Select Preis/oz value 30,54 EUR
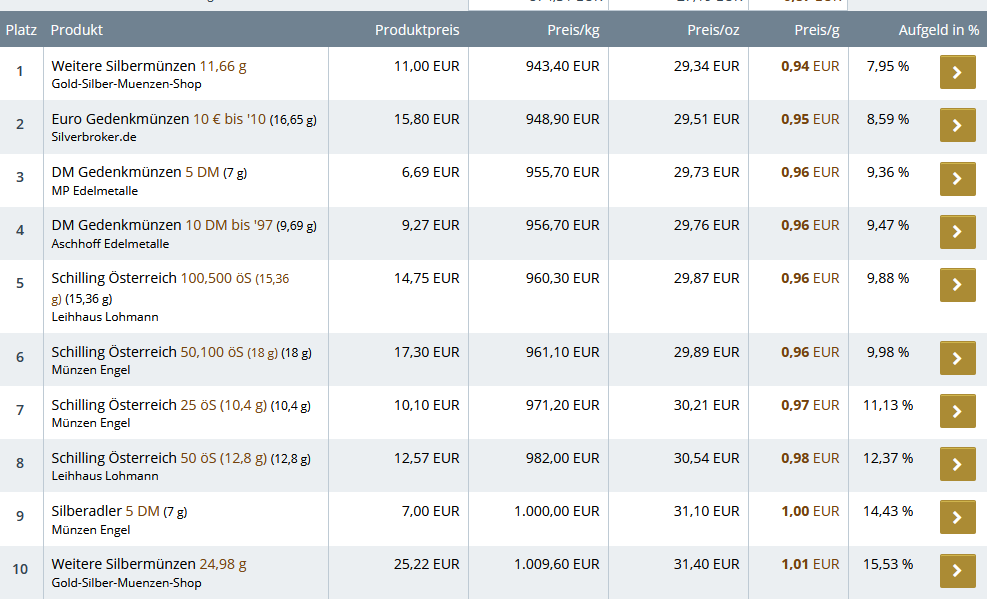This screenshot has width=987, height=599. click(x=706, y=458)
